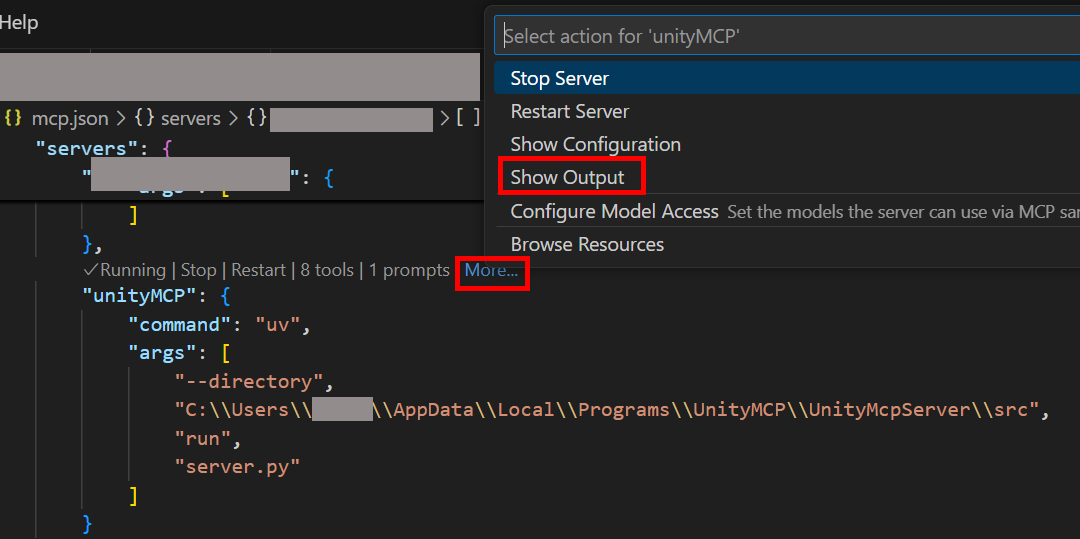Open the '1 prompts' code lens

(x=409, y=270)
